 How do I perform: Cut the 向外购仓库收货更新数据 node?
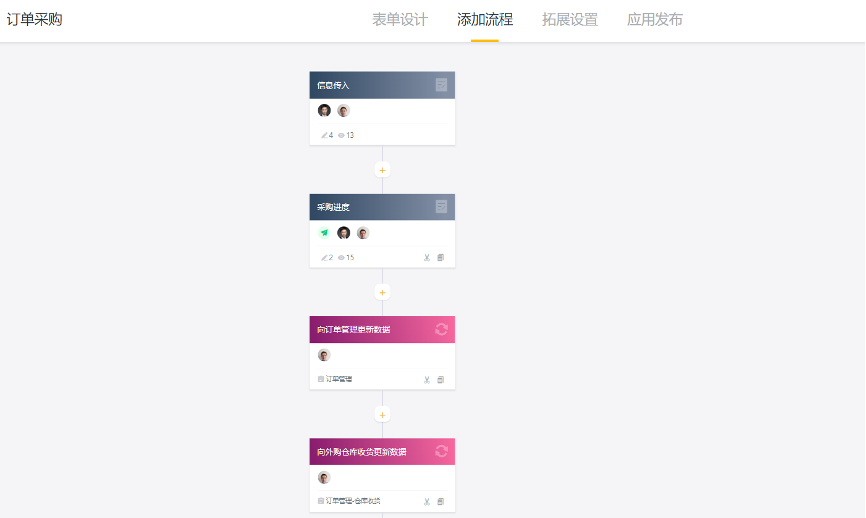(x=427, y=501)
